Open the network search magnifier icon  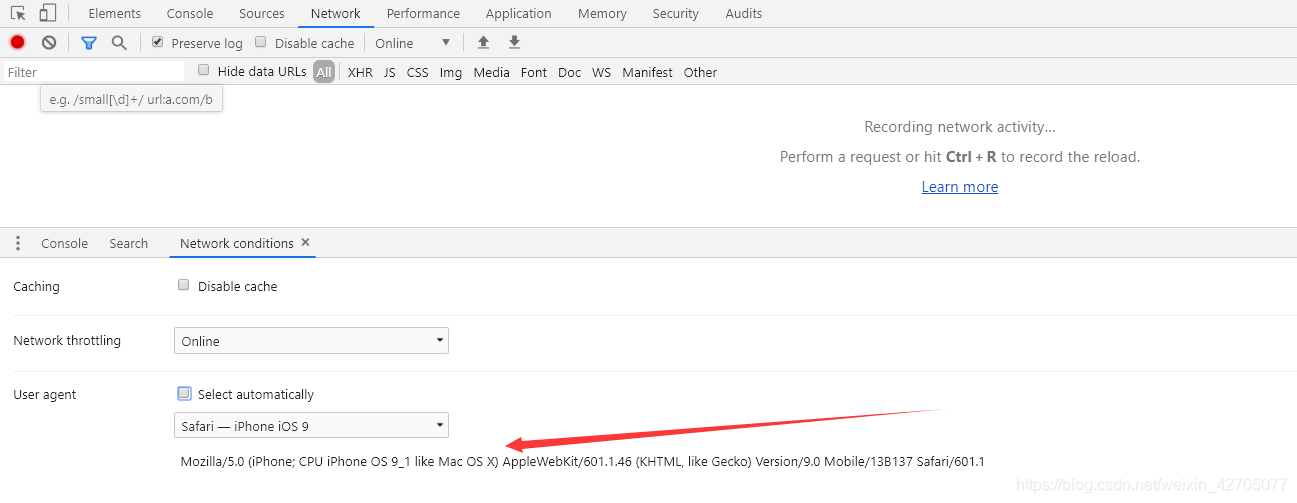[119, 42]
